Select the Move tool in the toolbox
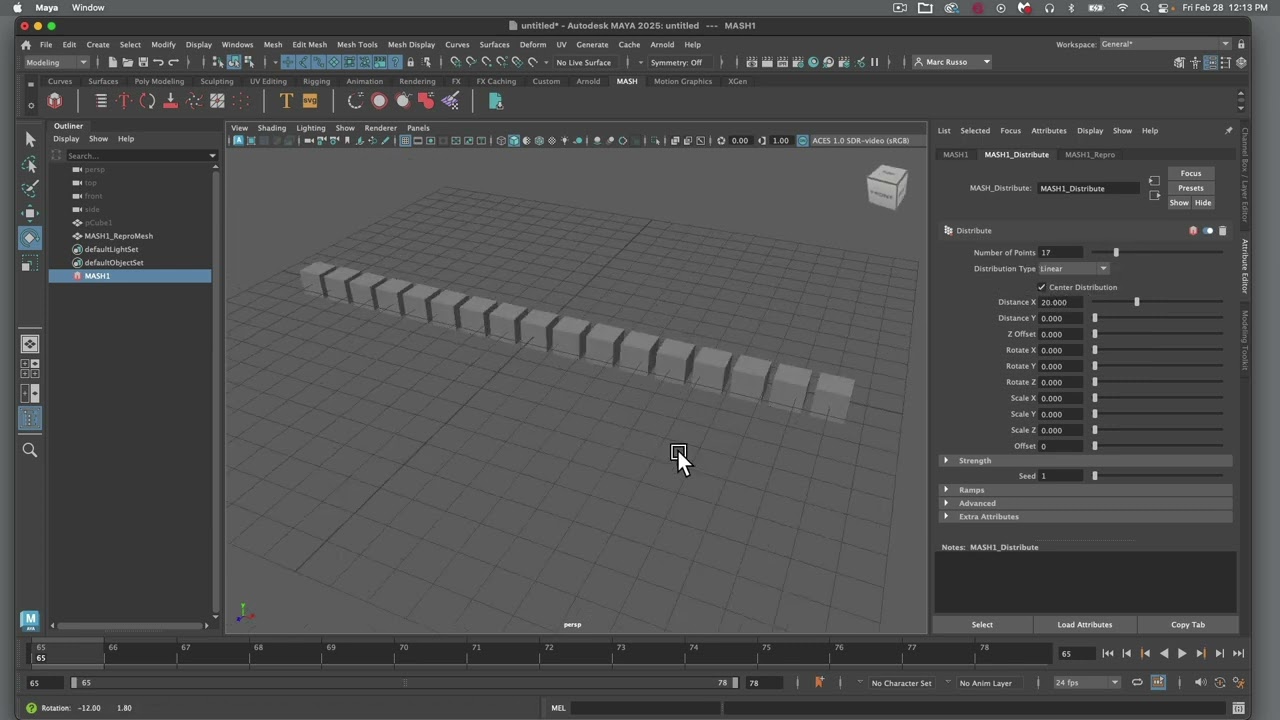 click(30, 213)
